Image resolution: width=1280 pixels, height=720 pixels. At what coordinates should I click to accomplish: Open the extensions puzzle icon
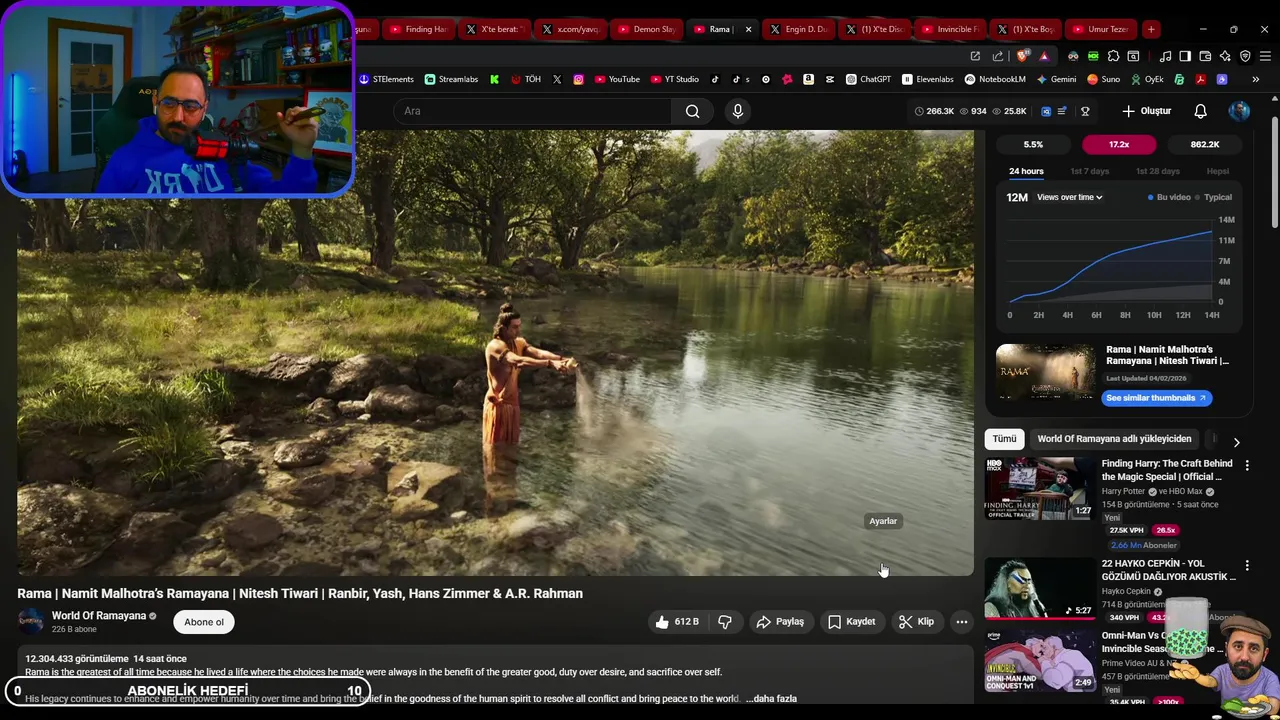[x=1113, y=56]
